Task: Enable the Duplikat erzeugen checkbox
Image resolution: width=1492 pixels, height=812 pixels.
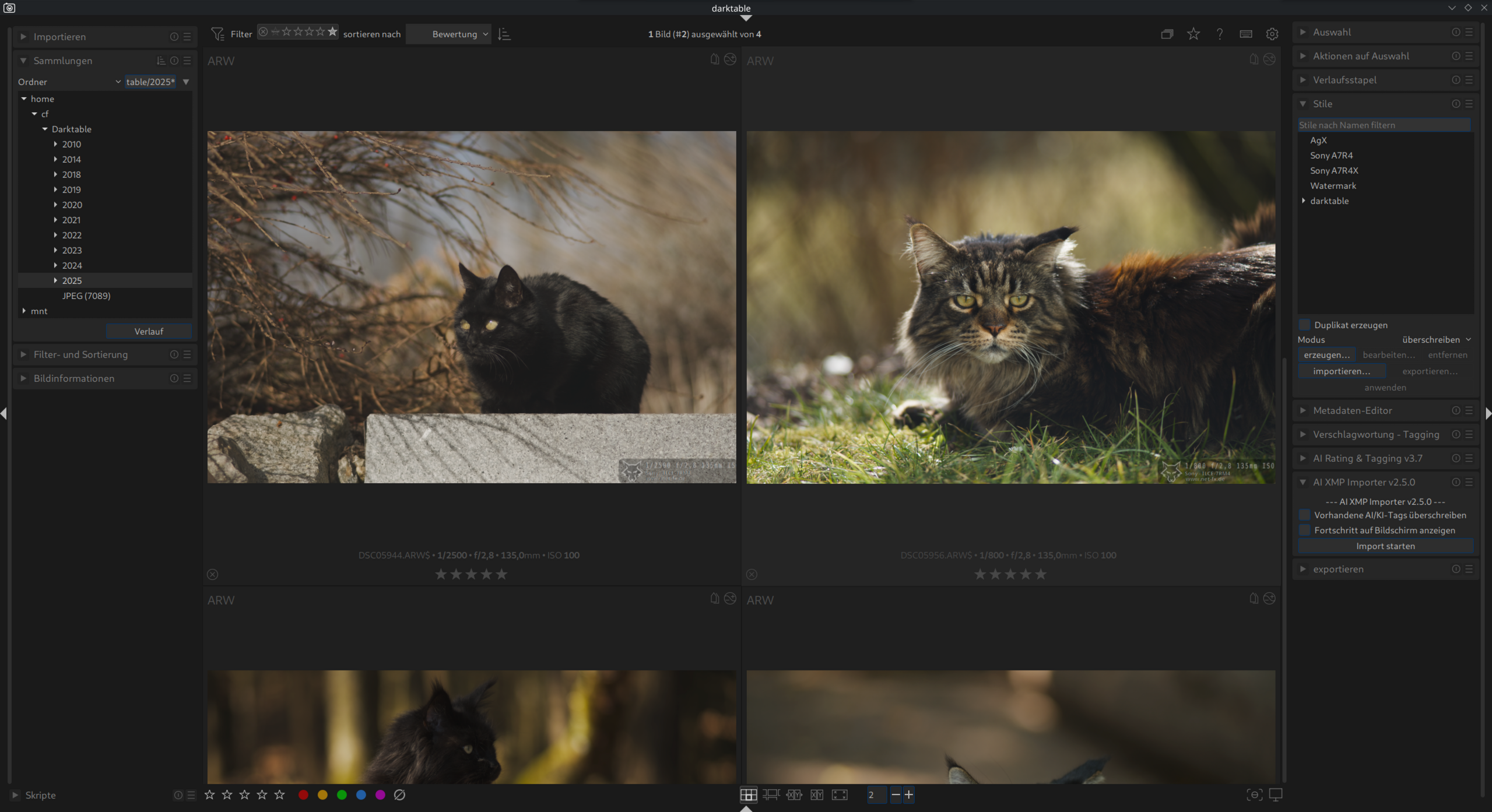Action: point(1305,325)
